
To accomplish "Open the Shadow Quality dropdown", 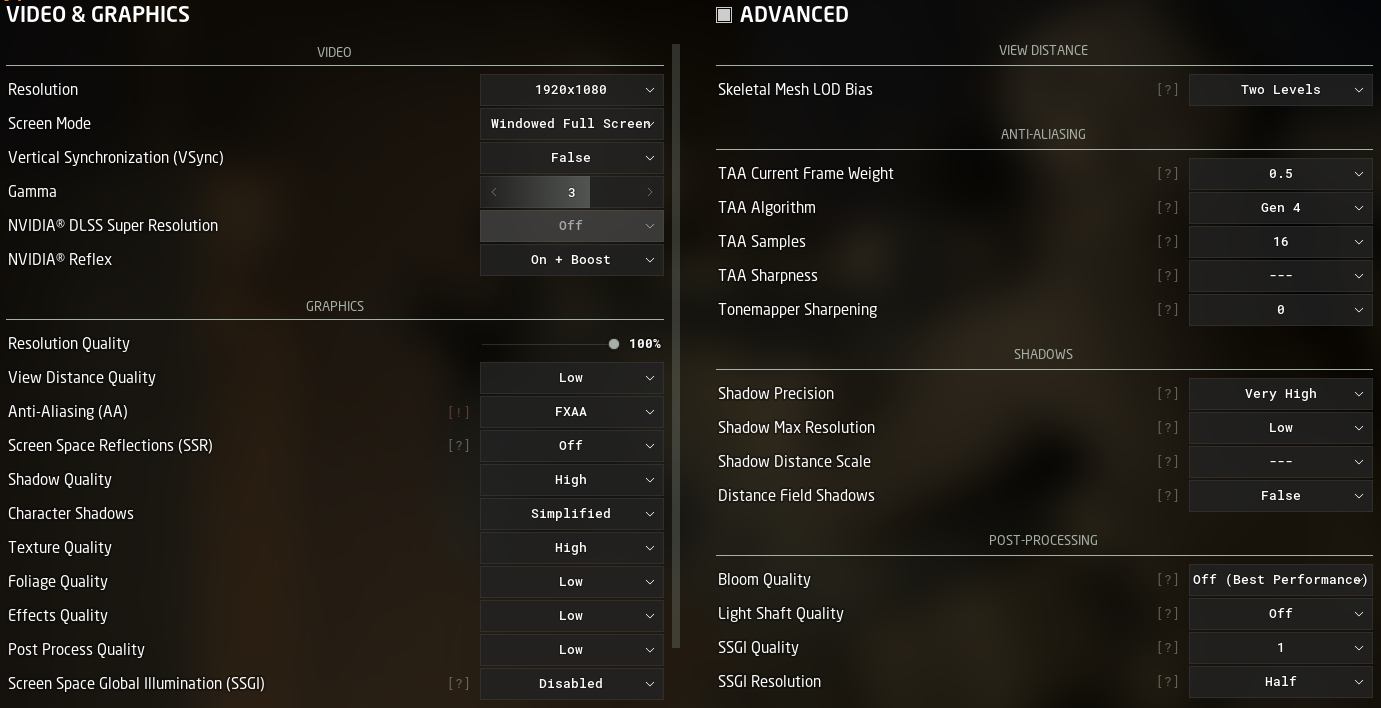I will (571, 480).
